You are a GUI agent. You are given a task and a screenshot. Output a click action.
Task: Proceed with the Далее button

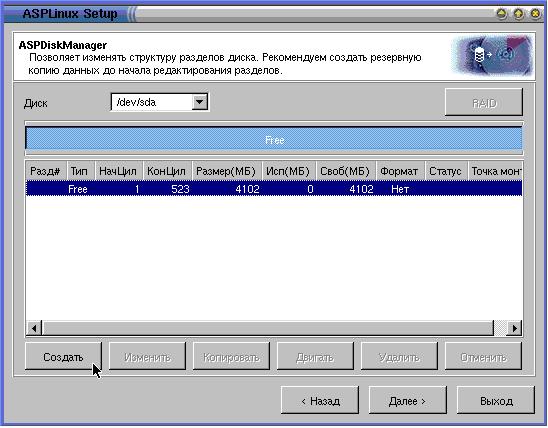tap(408, 400)
